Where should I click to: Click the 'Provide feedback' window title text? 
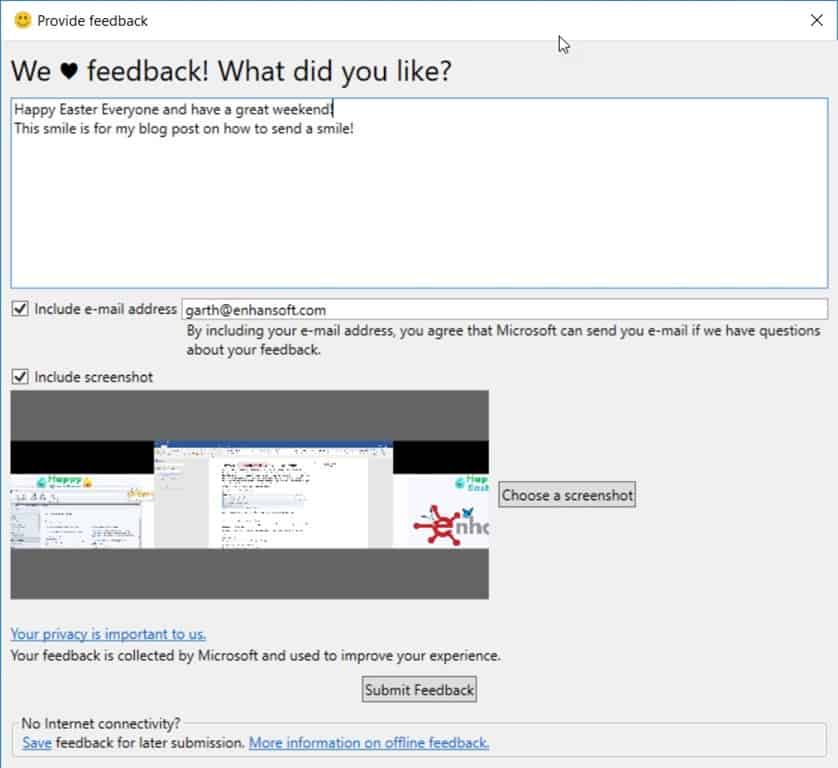tap(92, 20)
